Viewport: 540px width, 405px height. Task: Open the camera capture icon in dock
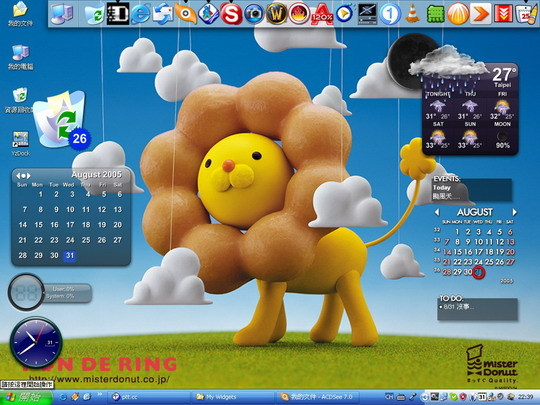(254, 14)
